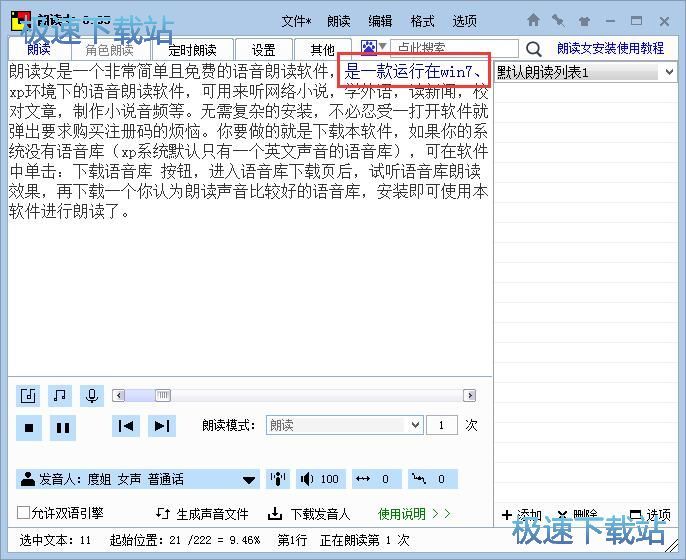Click the pitch control showing 0
The width and height of the screenshot is (686, 560).
(433, 479)
